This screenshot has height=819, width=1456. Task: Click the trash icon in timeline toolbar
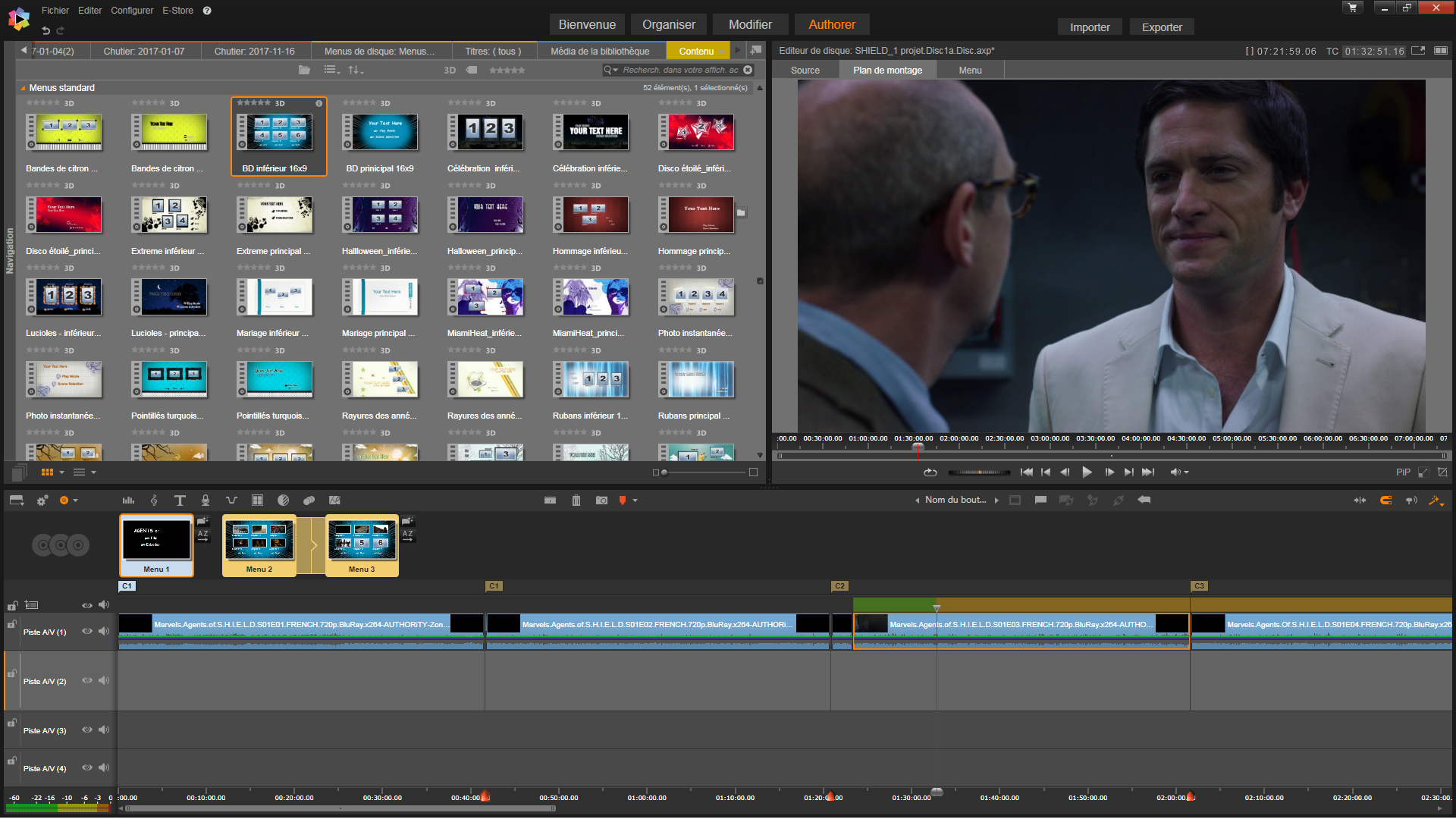pos(576,500)
